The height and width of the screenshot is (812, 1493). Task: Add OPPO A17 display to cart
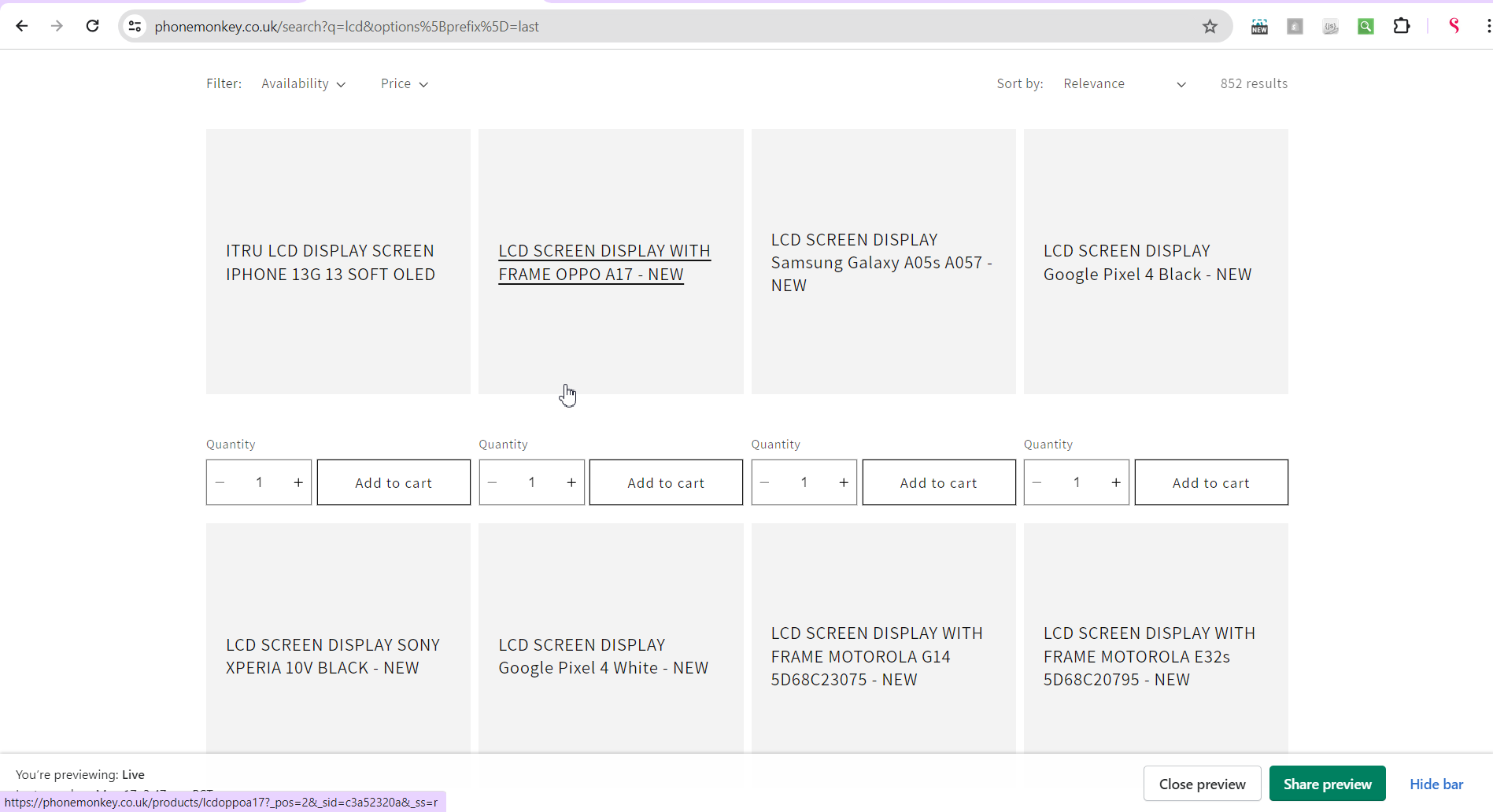pos(666,482)
